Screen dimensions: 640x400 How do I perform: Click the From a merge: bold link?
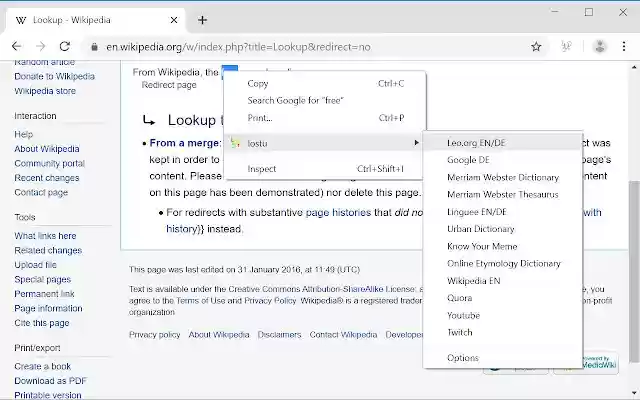pos(185,143)
